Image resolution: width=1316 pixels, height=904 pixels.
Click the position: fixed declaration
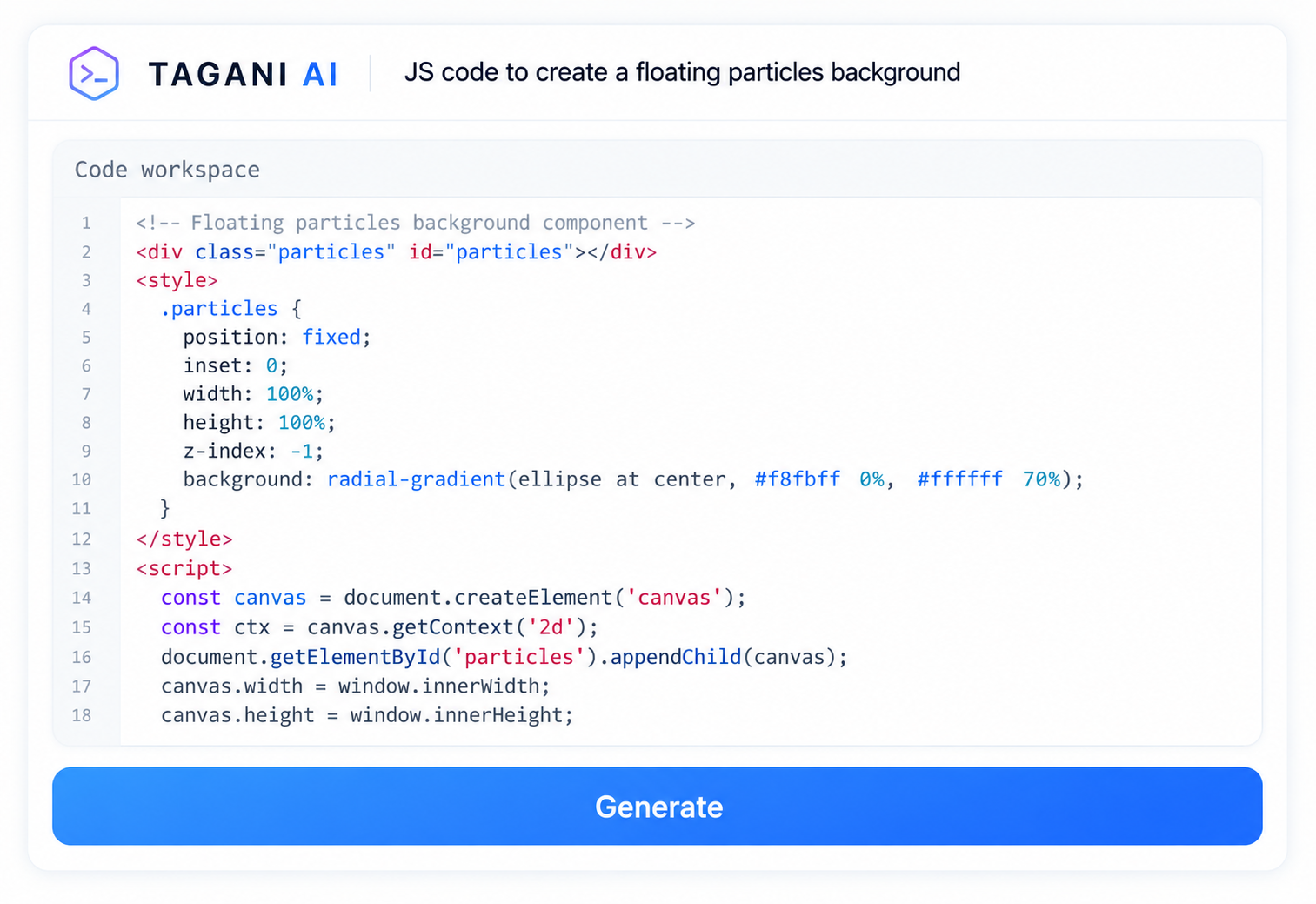[277, 337]
